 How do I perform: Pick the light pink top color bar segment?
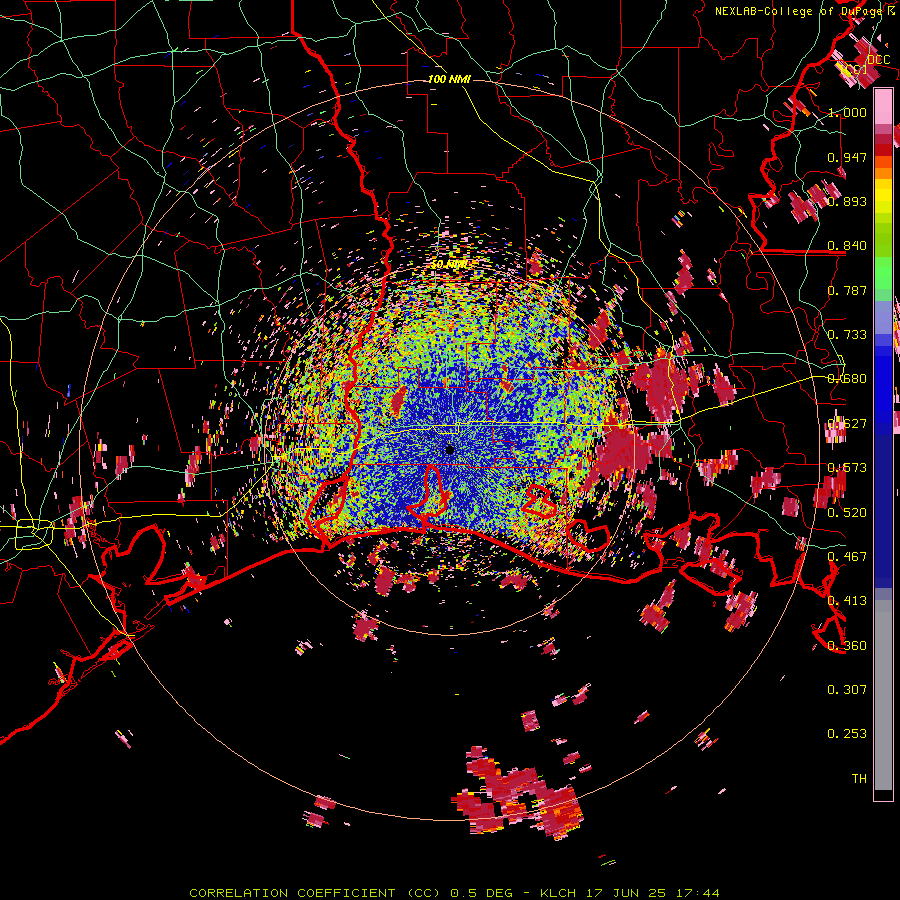coord(883,107)
